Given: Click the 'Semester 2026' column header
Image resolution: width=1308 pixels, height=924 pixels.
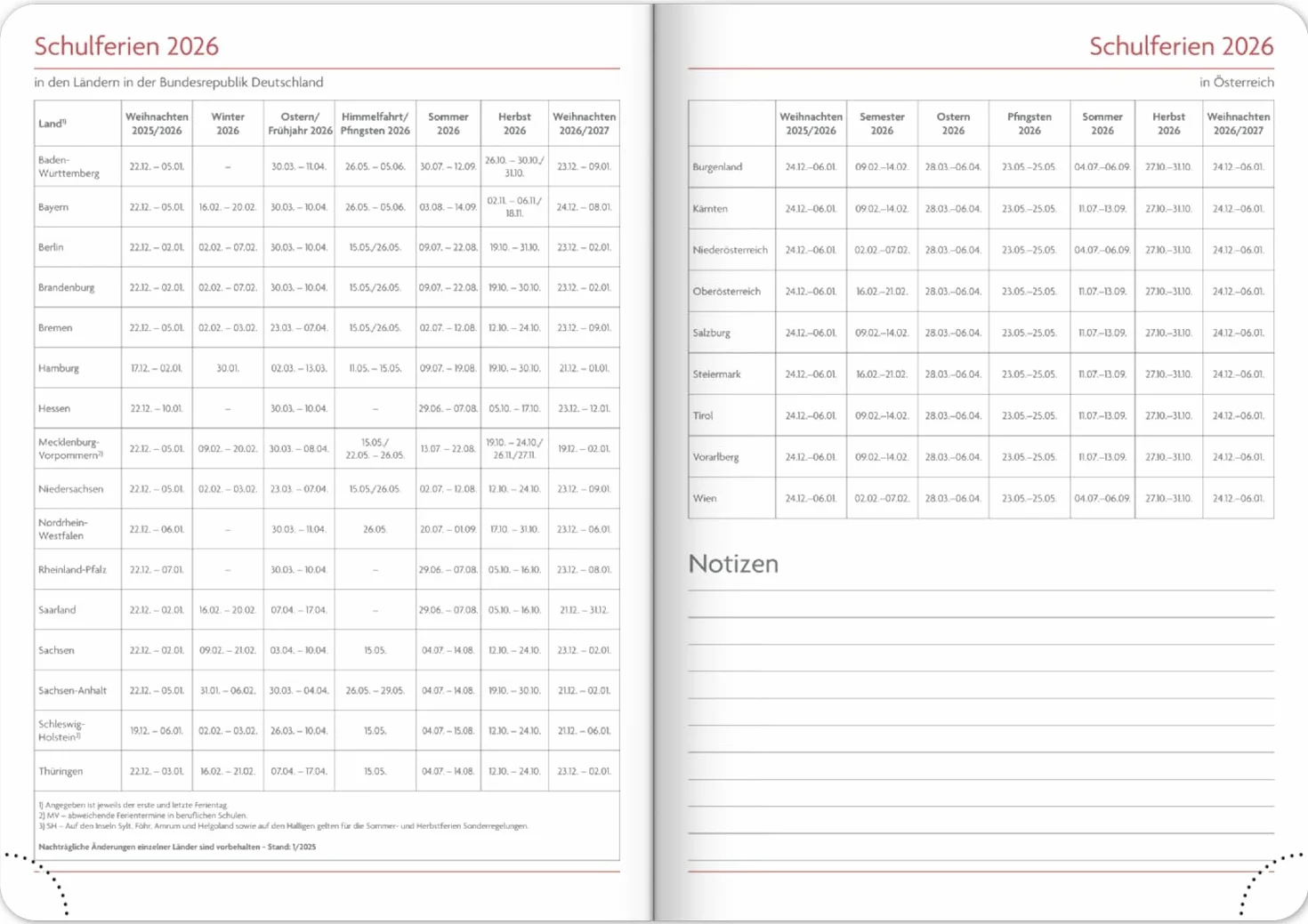Looking at the screenshot, I should (x=882, y=124).
